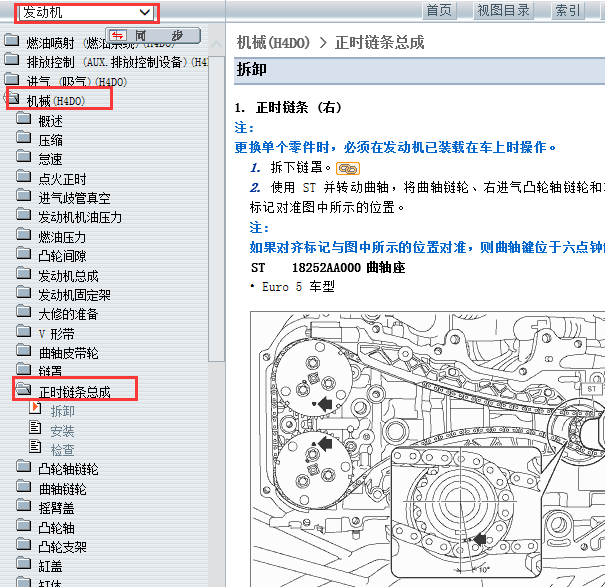Click the folder icon next to 凸轮轴链轮
The image size is (605, 587).
click(x=24, y=467)
